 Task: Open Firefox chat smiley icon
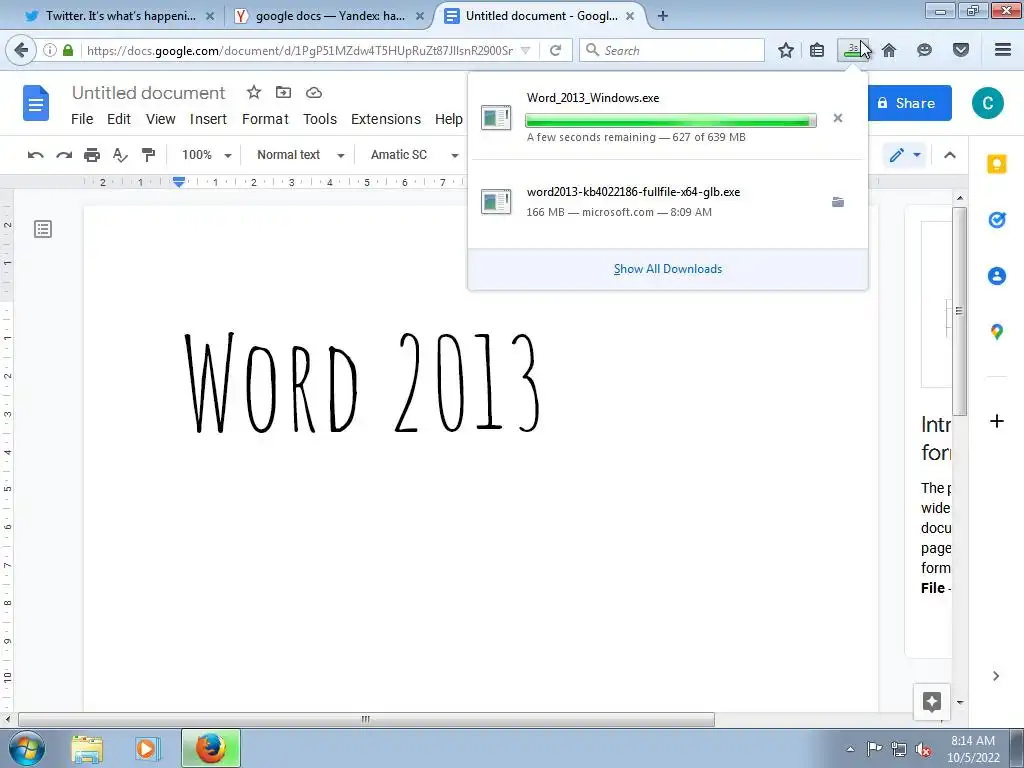pyautogui.click(x=924, y=50)
